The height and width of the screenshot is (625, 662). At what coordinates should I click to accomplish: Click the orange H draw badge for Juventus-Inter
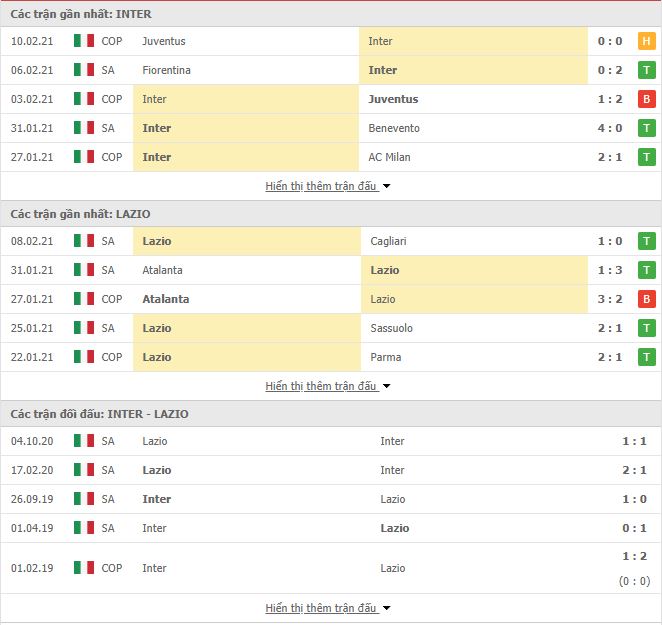point(646,41)
